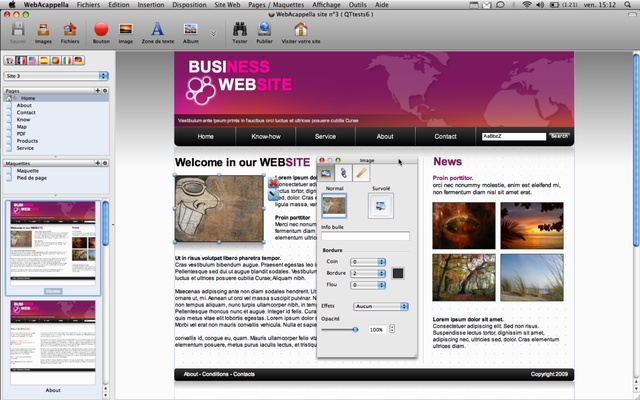Screen dimensions: 640x400
Task: Click the Tester binoculars icon
Action: pos(240,29)
